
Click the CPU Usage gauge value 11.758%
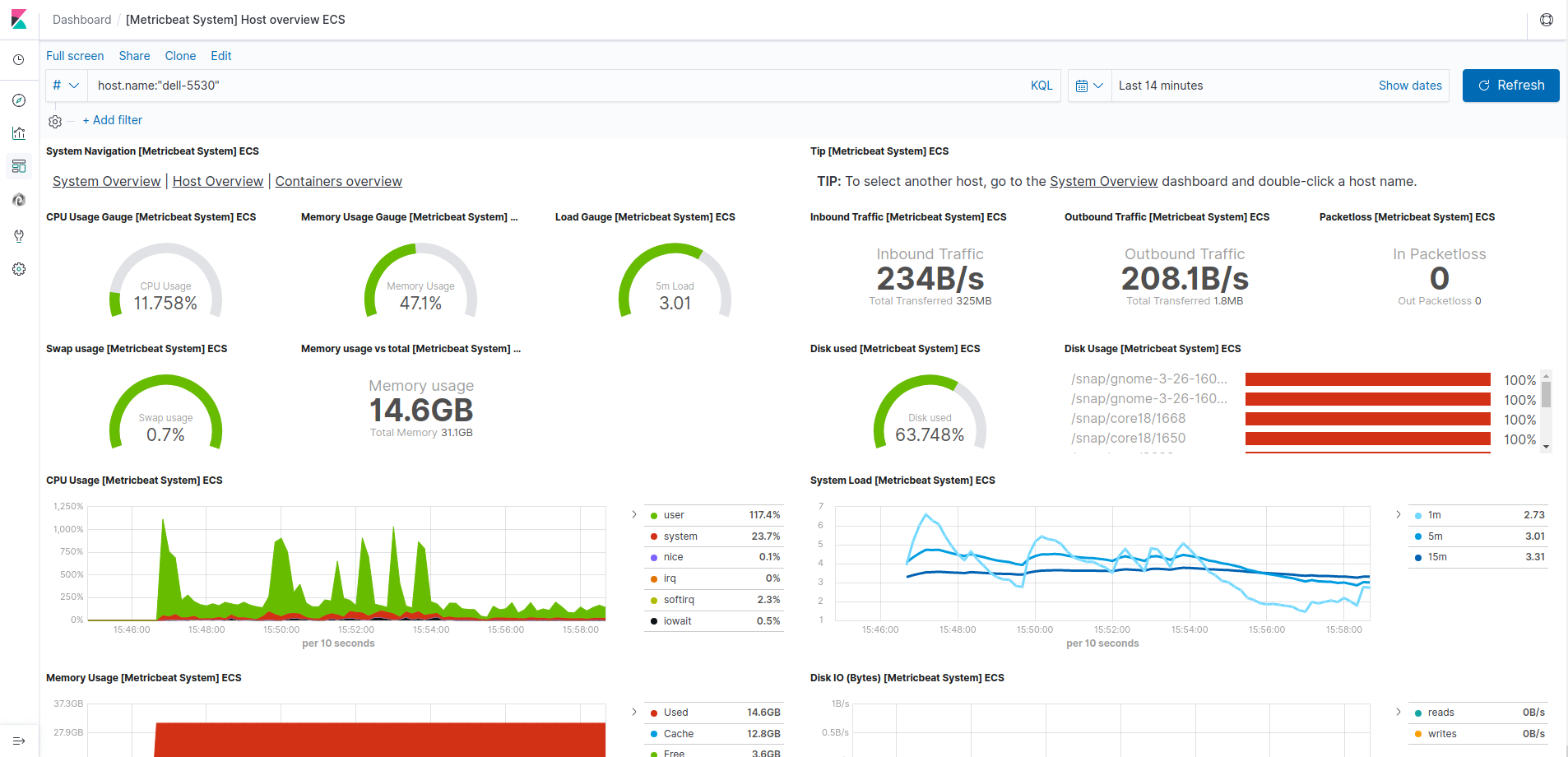click(165, 304)
